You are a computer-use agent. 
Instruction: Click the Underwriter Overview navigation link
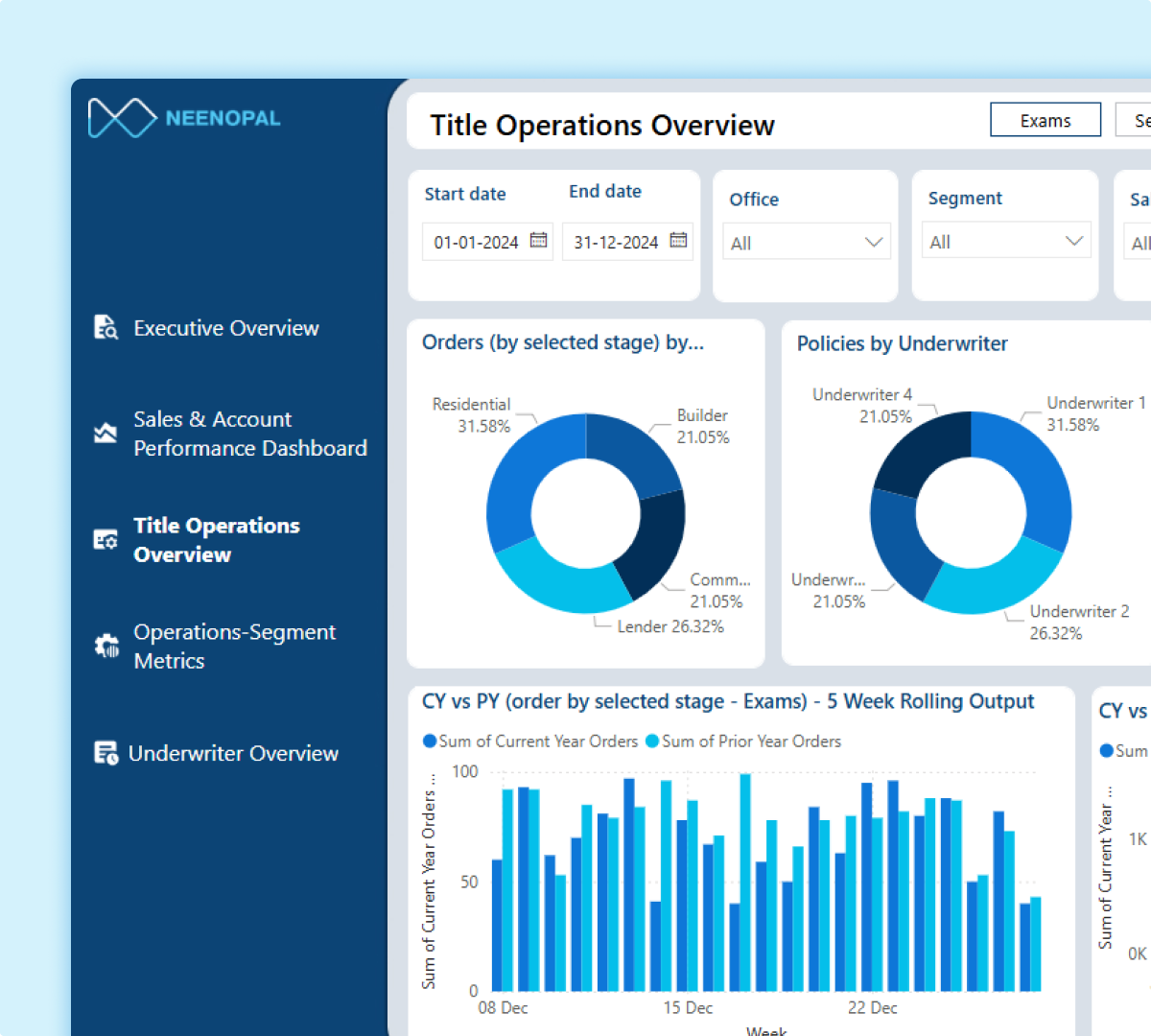(x=233, y=752)
